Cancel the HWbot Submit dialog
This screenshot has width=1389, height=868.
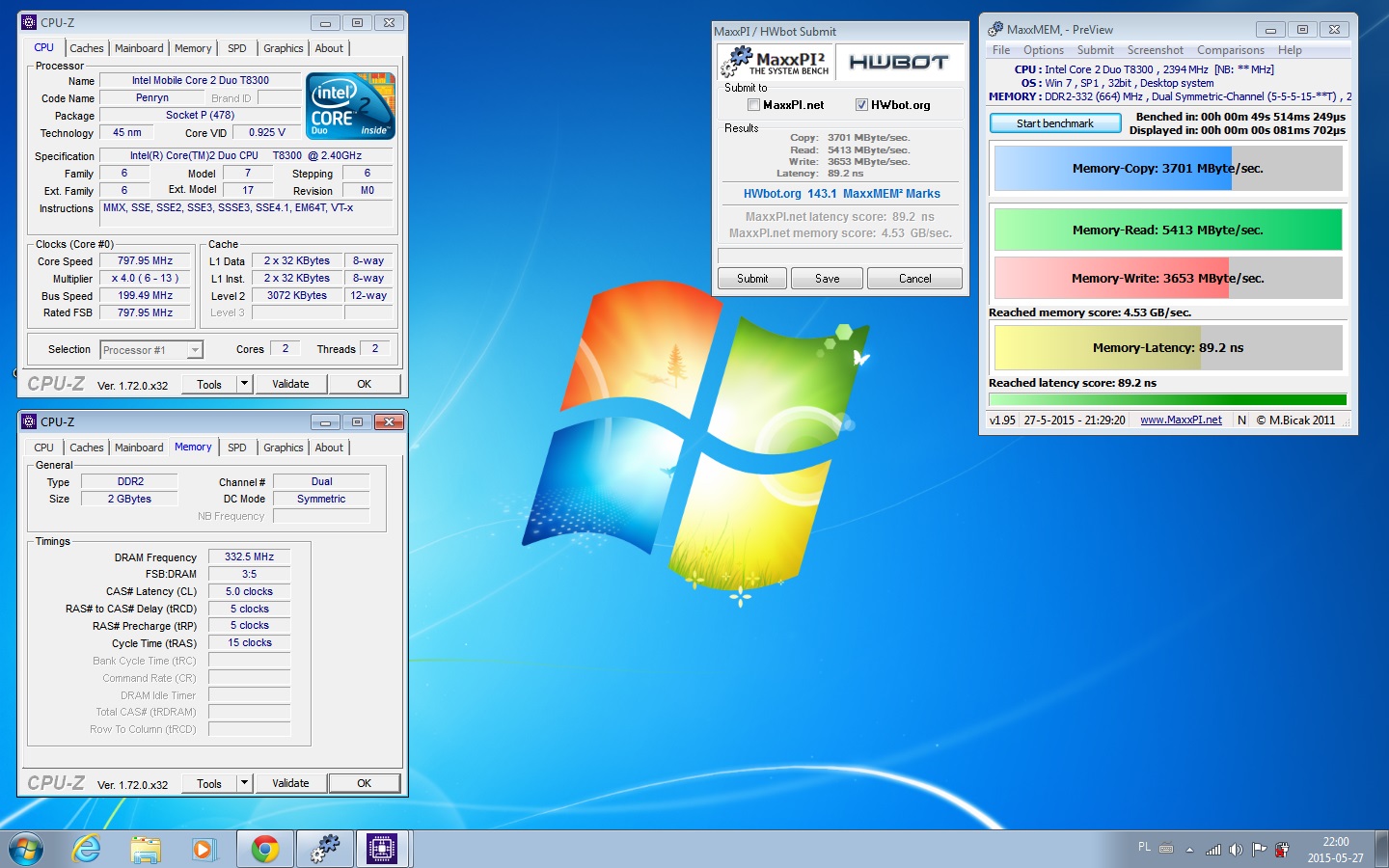click(x=915, y=279)
